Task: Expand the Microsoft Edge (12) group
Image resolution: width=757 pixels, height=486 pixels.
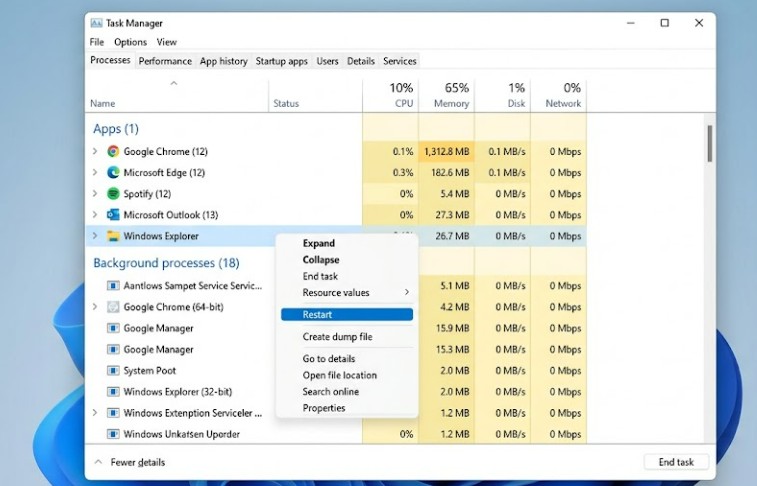Action: tap(95, 172)
